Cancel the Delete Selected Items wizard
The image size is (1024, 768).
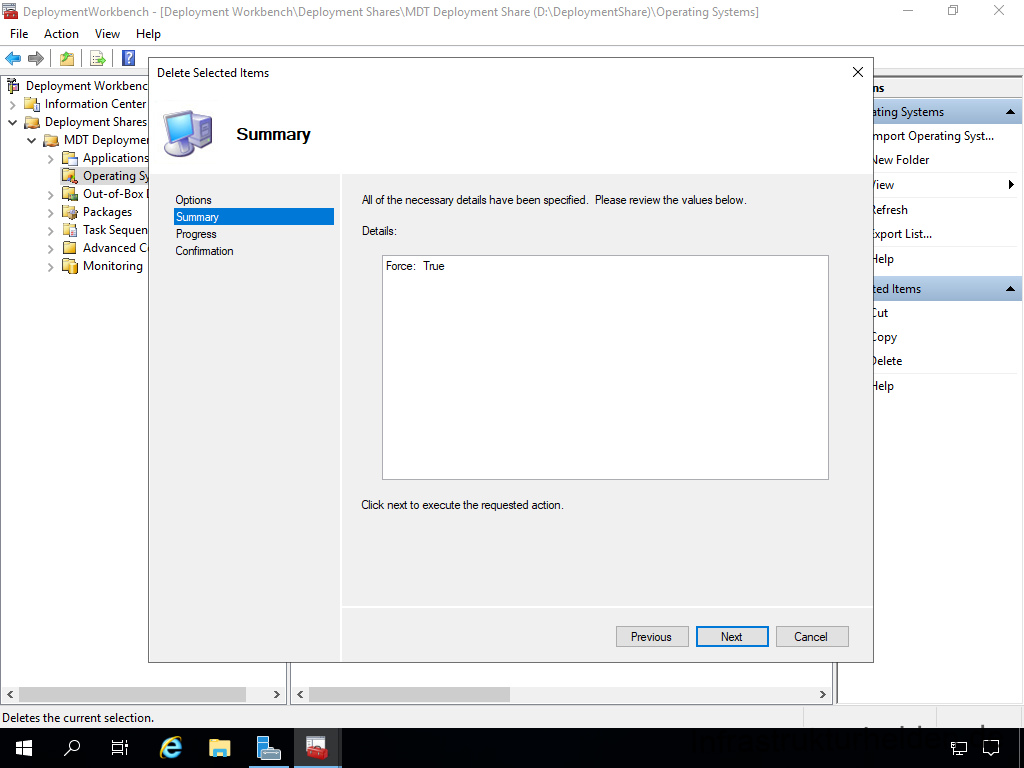pyautogui.click(x=812, y=637)
